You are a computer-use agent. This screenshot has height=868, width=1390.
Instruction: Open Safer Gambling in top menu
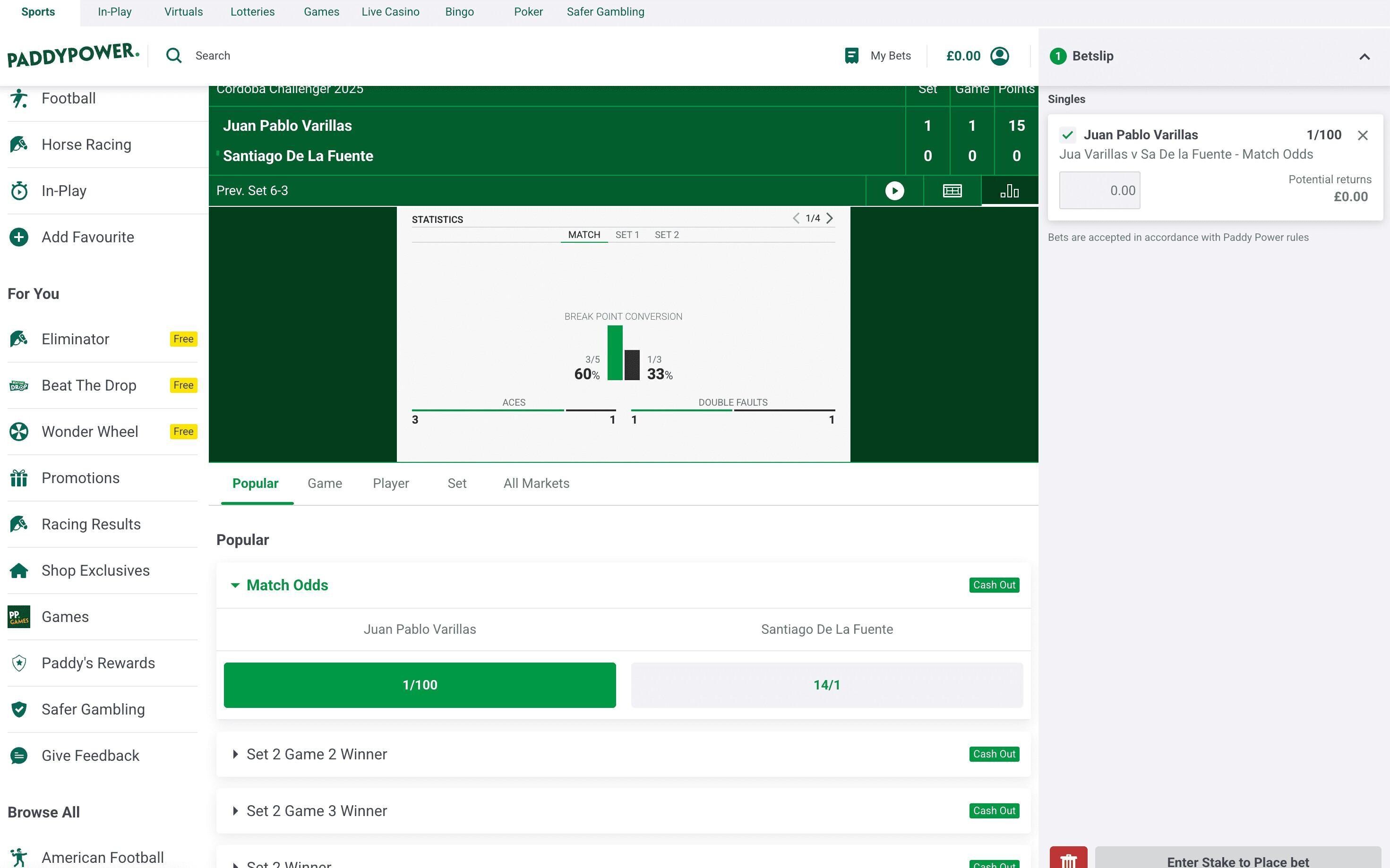click(x=605, y=12)
